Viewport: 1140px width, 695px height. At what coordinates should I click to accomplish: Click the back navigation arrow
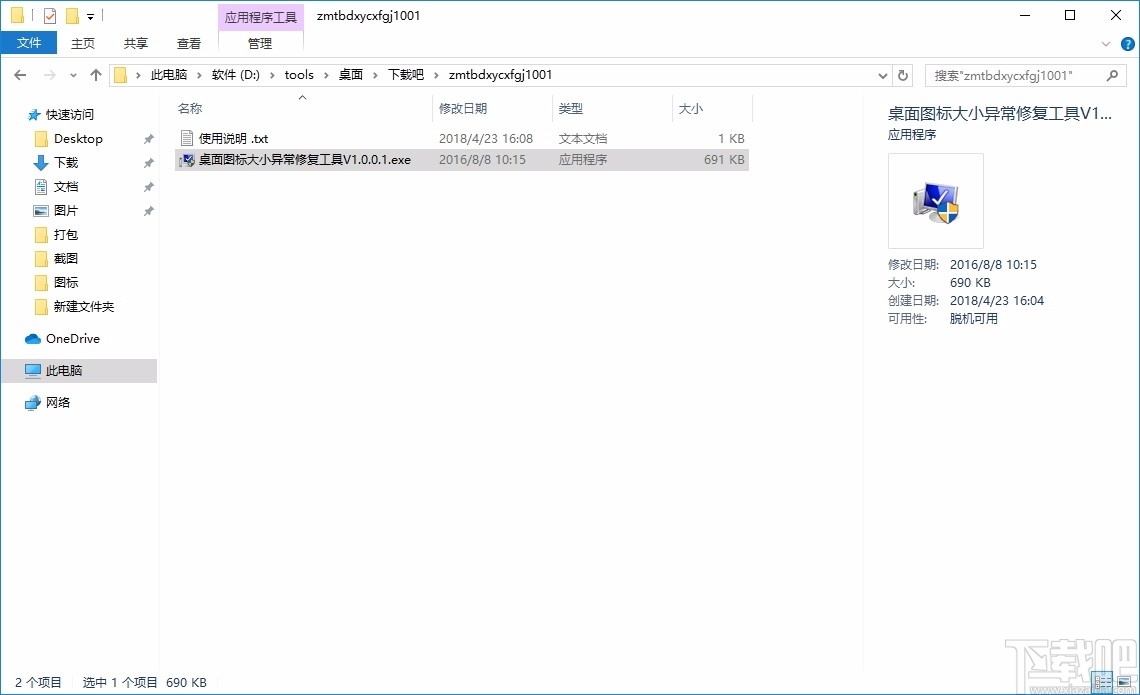[19, 74]
